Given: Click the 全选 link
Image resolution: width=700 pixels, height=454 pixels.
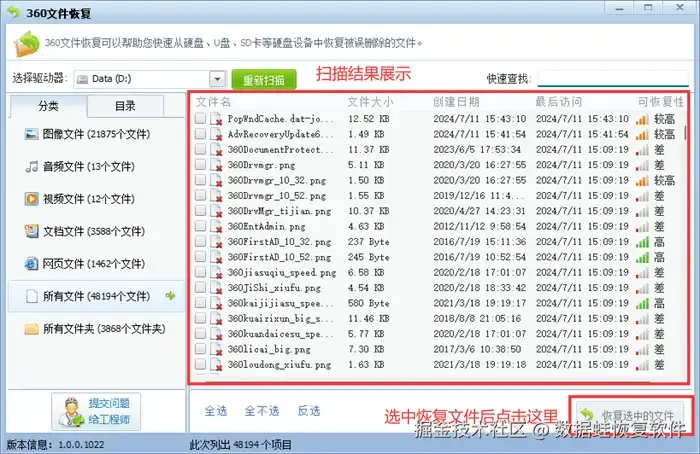Looking at the screenshot, I should coord(216,411).
